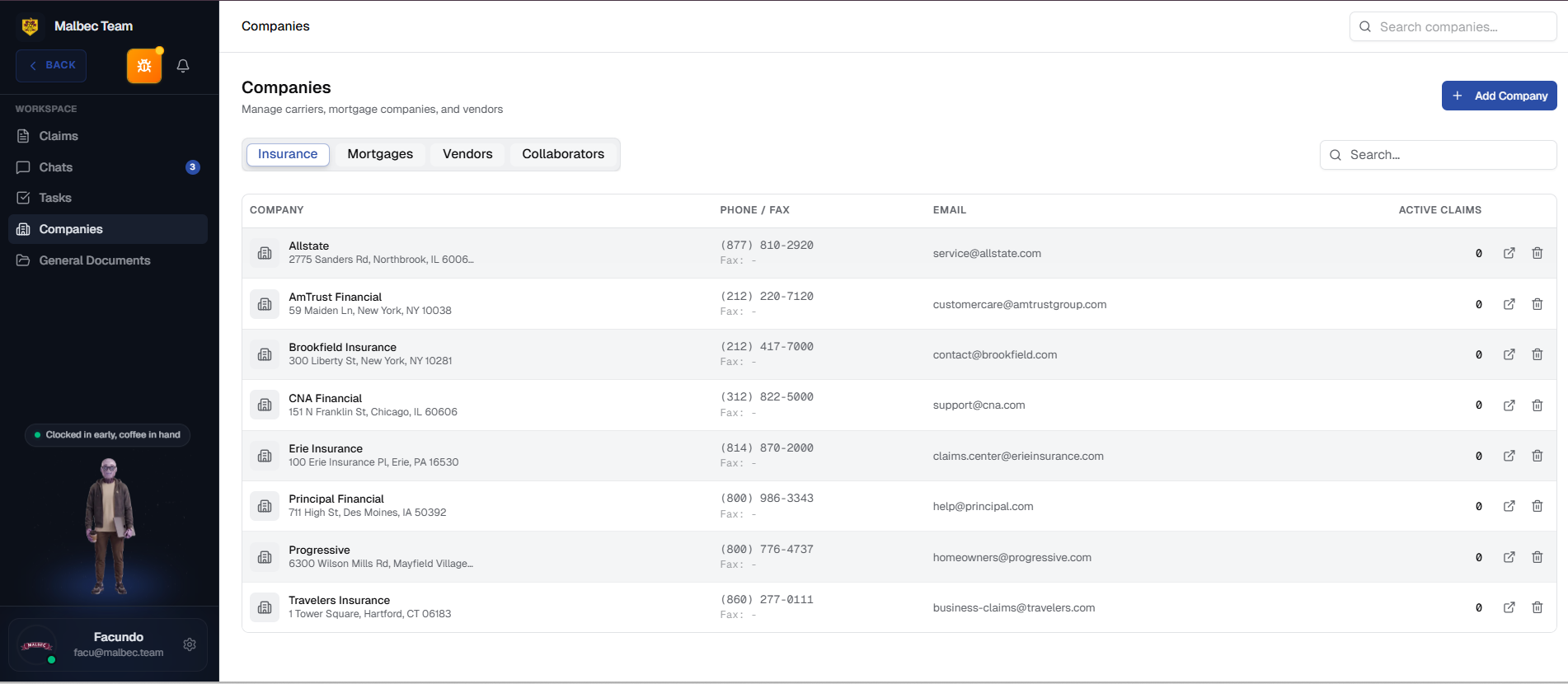Open Tasks in the sidebar
The image size is (1568, 684).
coord(108,198)
